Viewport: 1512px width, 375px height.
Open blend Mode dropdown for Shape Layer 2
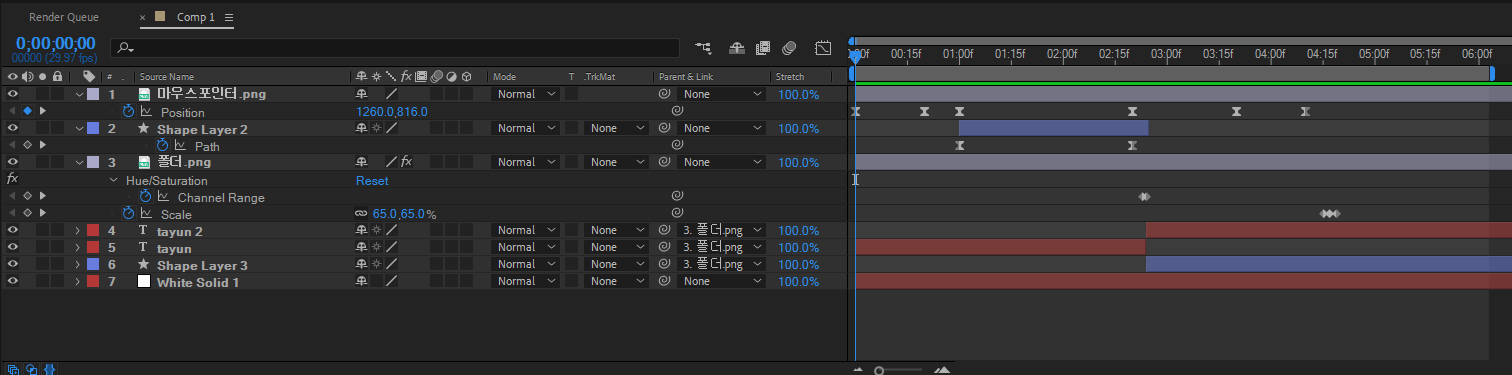pyautogui.click(x=525, y=128)
